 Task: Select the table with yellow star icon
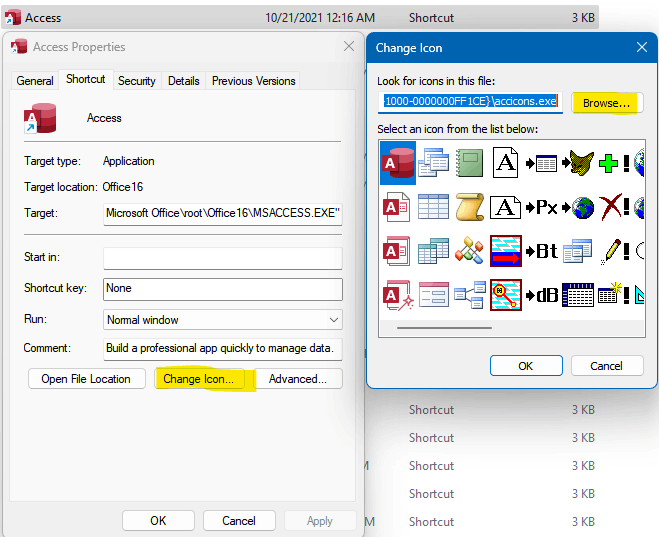pyautogui.click(x=611, y=293)
